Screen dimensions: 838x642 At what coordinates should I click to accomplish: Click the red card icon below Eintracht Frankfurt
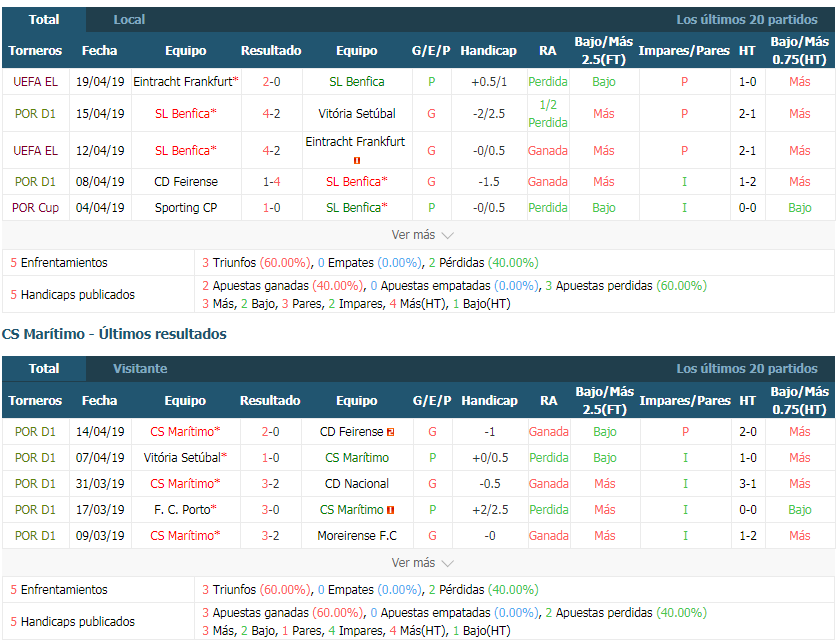pyautogui.click(x=357, y=160)
